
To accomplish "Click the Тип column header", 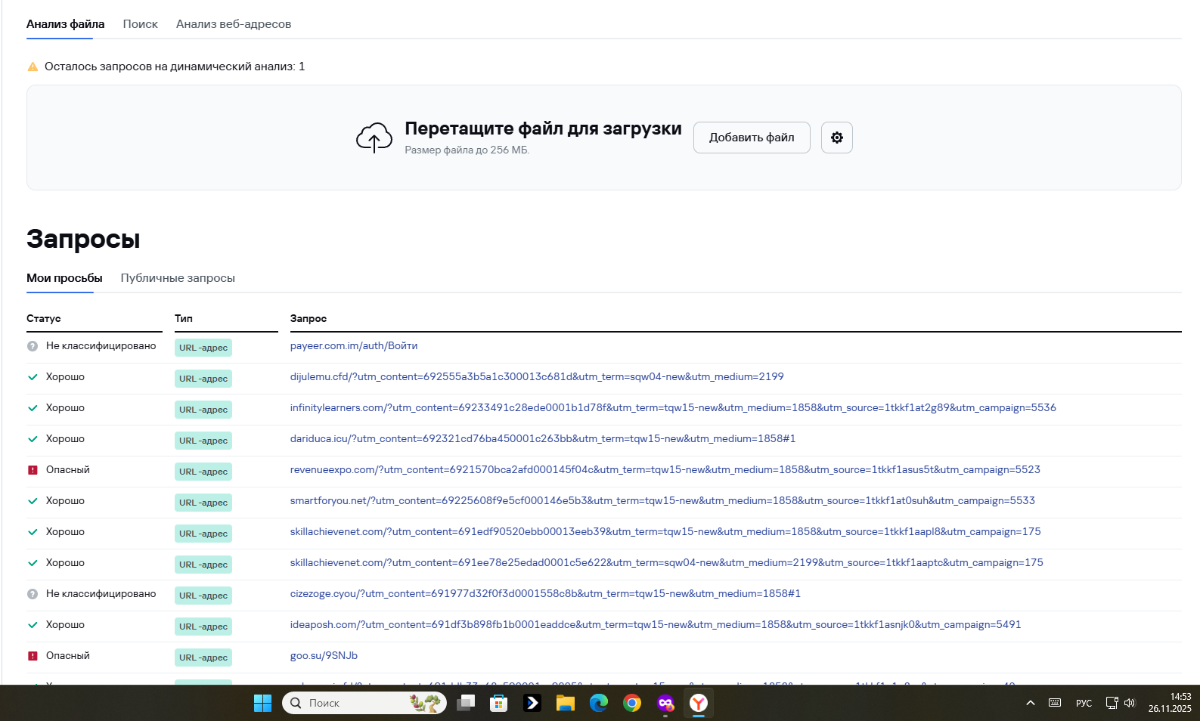I will pyautogui.click(x=184, y=319).
